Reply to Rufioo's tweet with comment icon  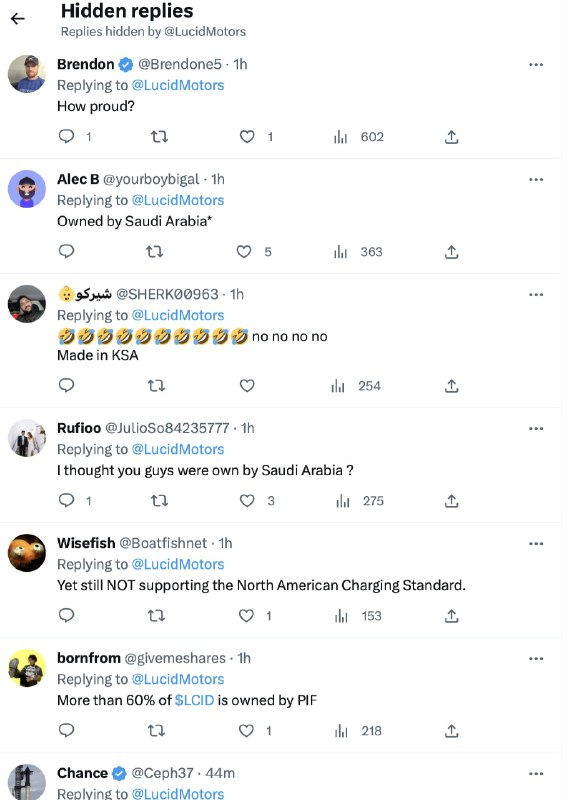(66, 500)
